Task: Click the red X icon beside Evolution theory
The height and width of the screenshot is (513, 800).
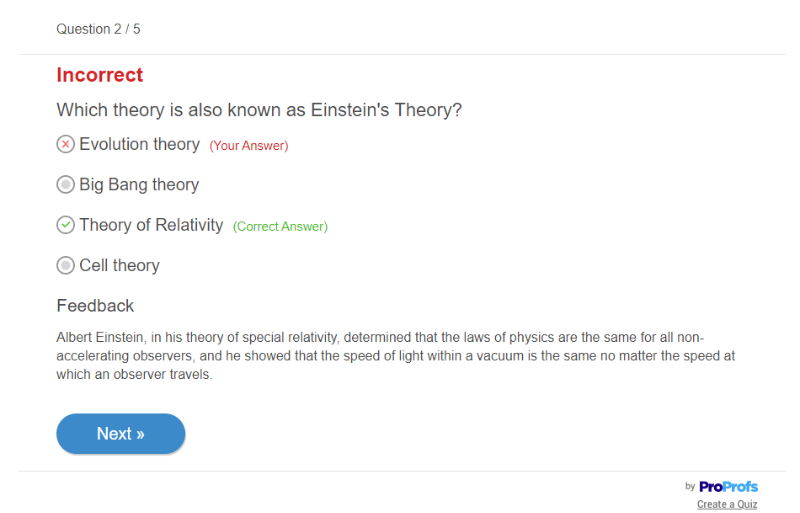Action: [65, 144]
